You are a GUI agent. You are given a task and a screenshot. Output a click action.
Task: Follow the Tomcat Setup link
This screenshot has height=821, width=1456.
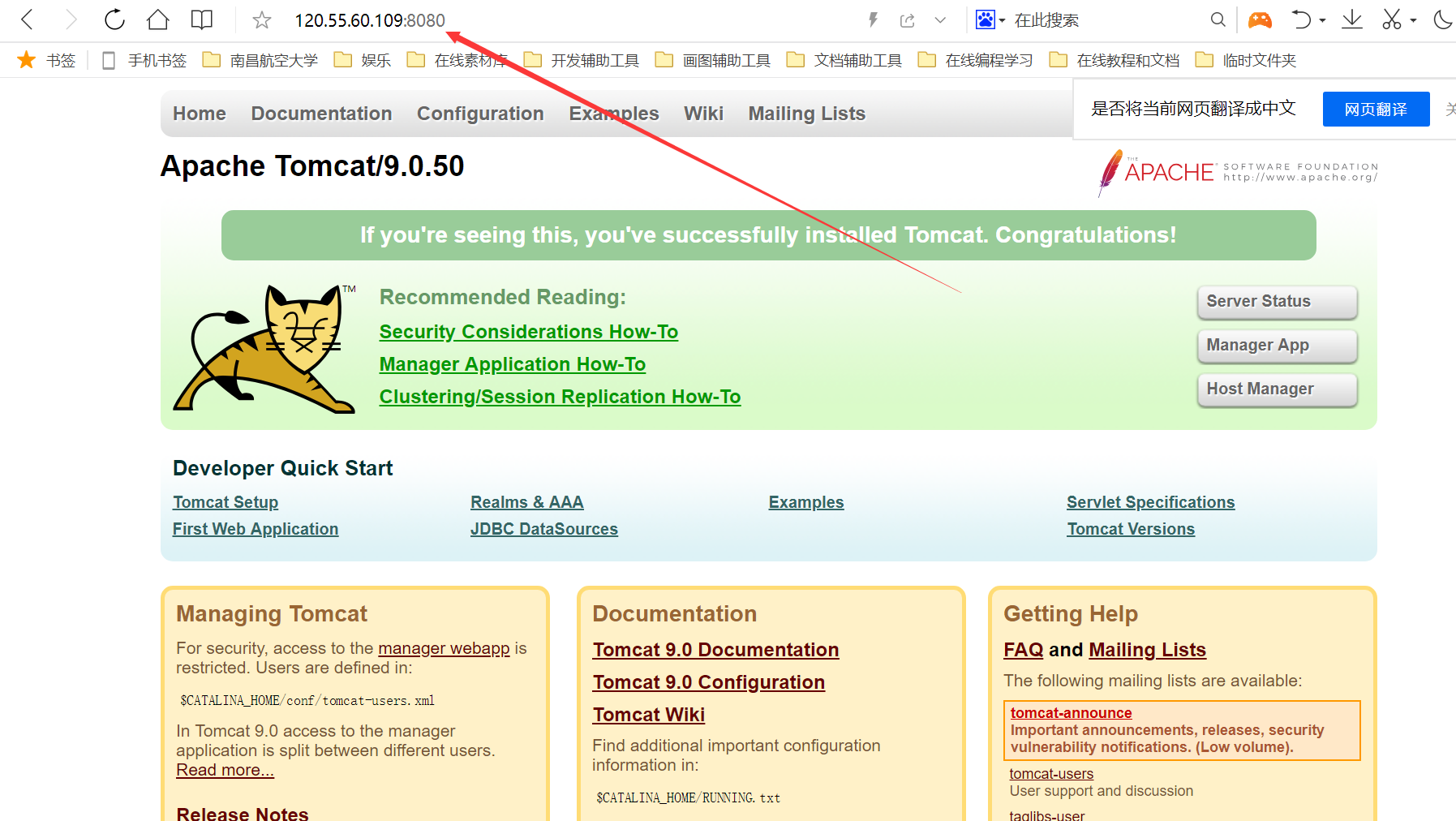(x=225, y=502)
